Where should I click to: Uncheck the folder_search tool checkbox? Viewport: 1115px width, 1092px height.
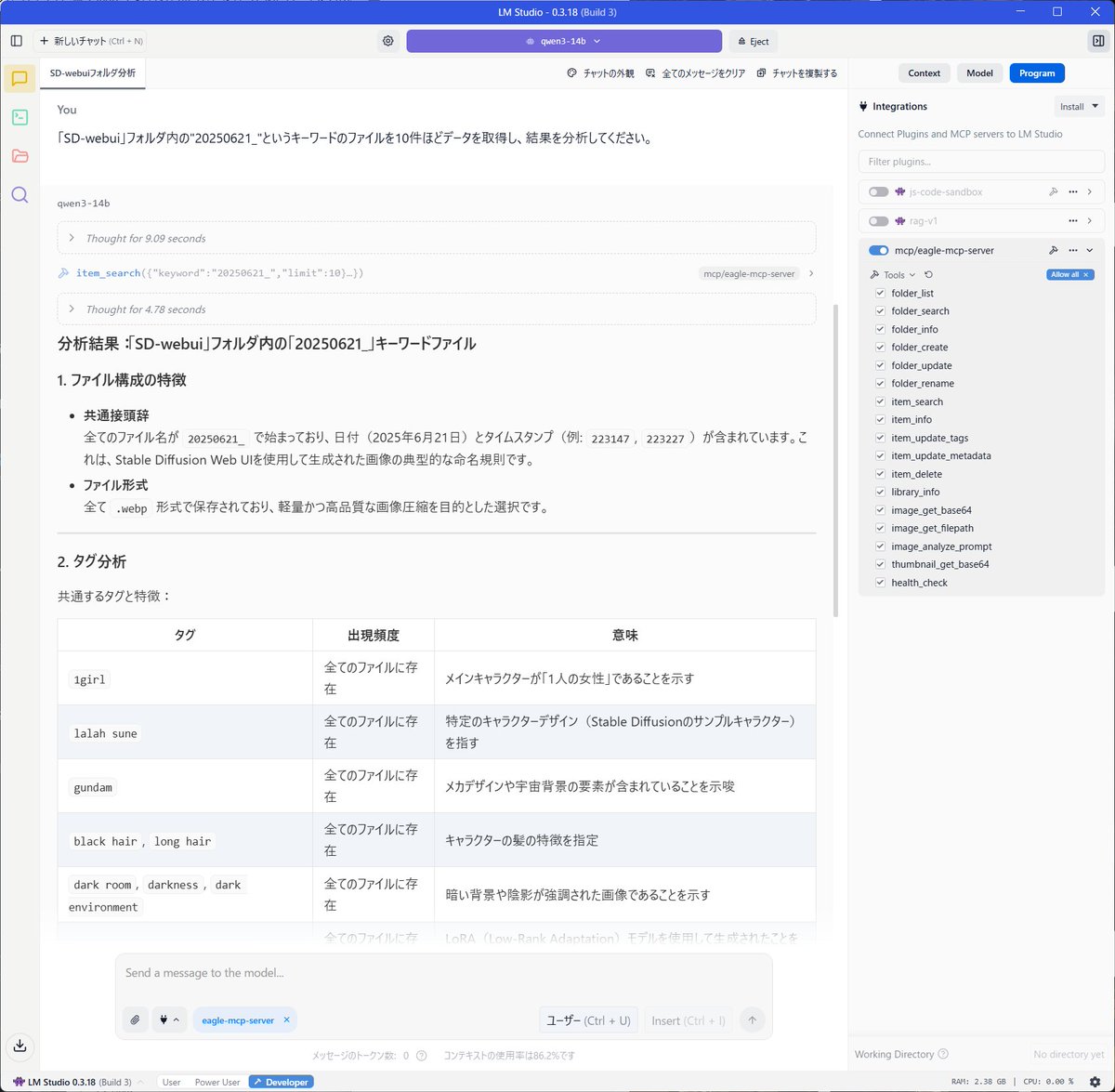pyautogui.click(x=880, y=311)
